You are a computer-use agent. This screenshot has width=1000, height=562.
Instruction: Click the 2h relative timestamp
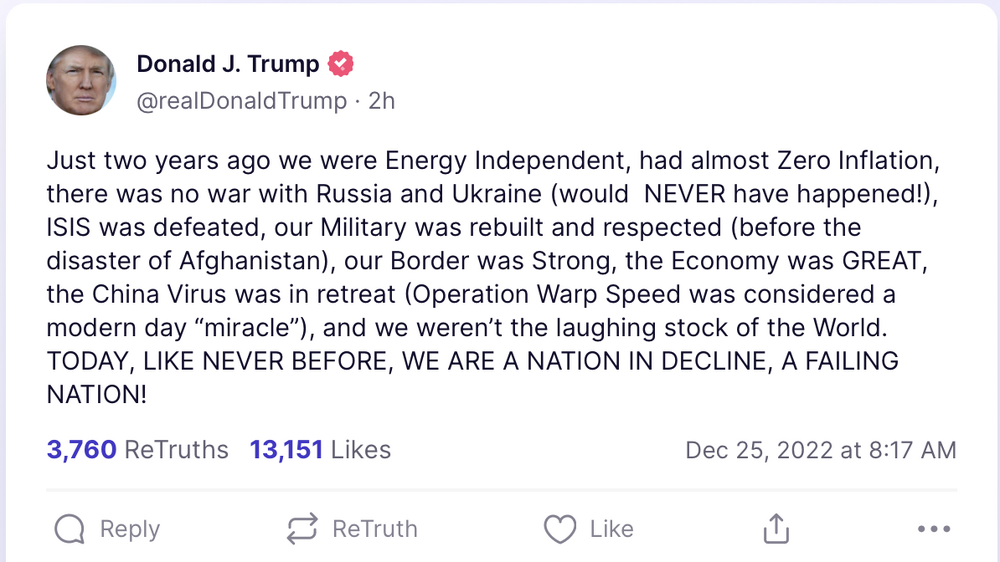pos(382,101)
